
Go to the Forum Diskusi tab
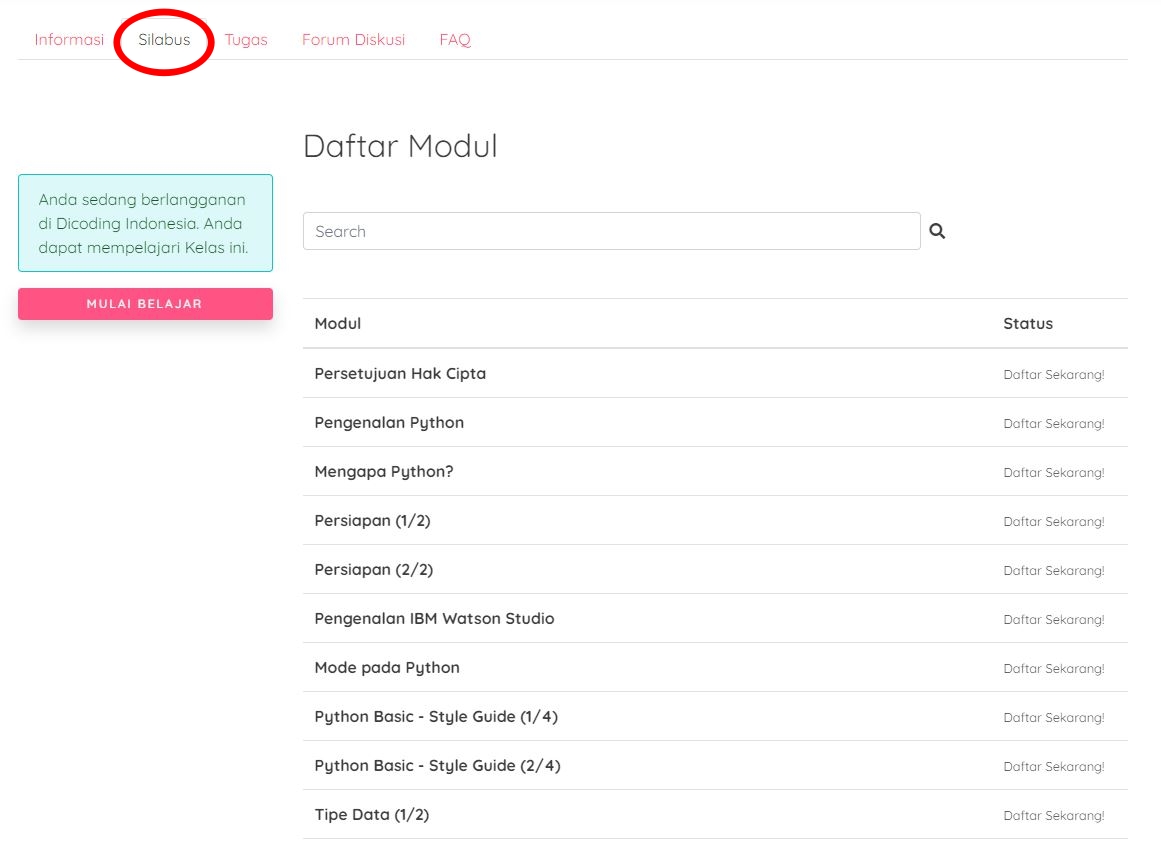point(353,39)
